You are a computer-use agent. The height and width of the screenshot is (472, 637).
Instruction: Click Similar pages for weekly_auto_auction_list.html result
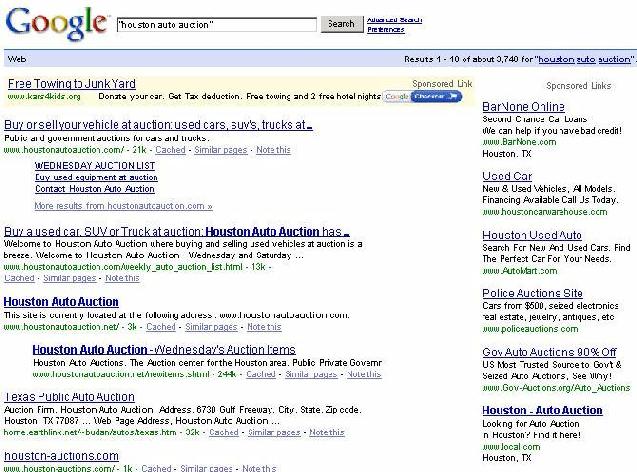[70, 278]
